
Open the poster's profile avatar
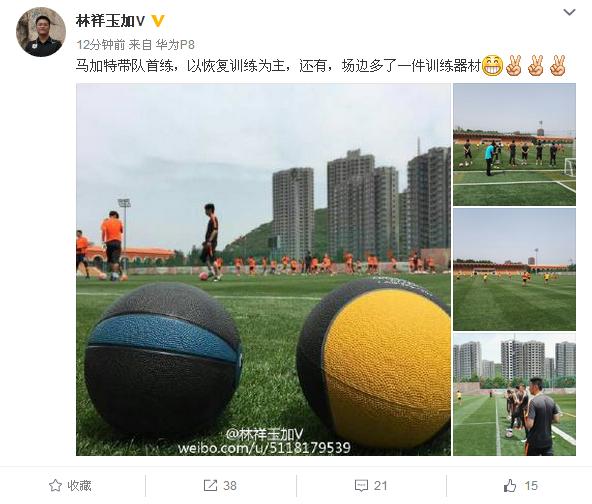[41, 32]
